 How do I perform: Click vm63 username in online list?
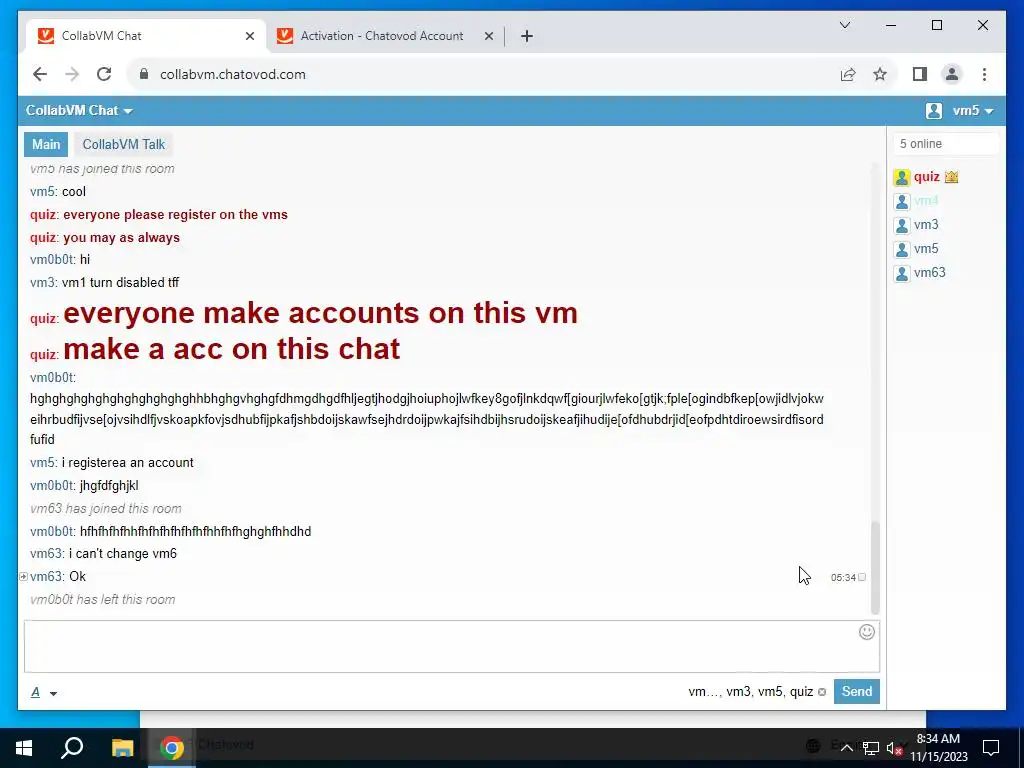point(929,273)
